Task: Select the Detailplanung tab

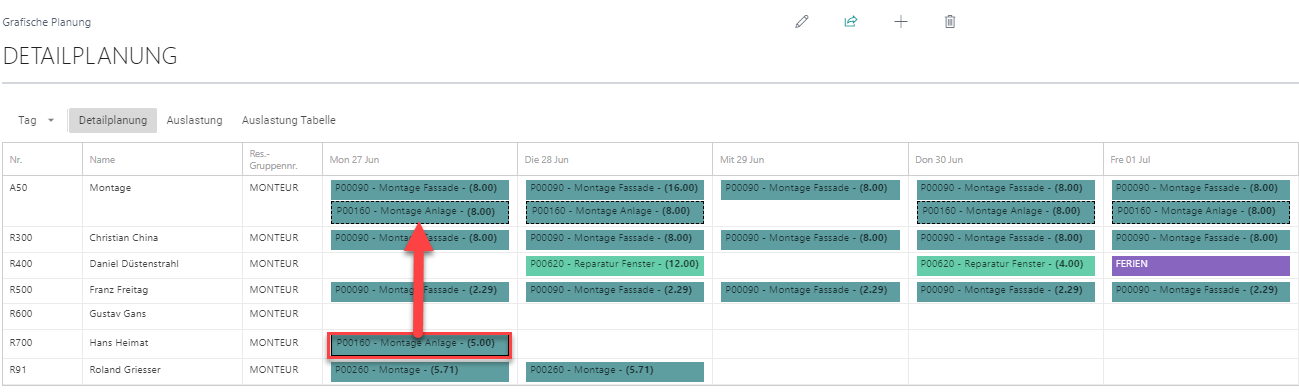Action: [113, 120]
